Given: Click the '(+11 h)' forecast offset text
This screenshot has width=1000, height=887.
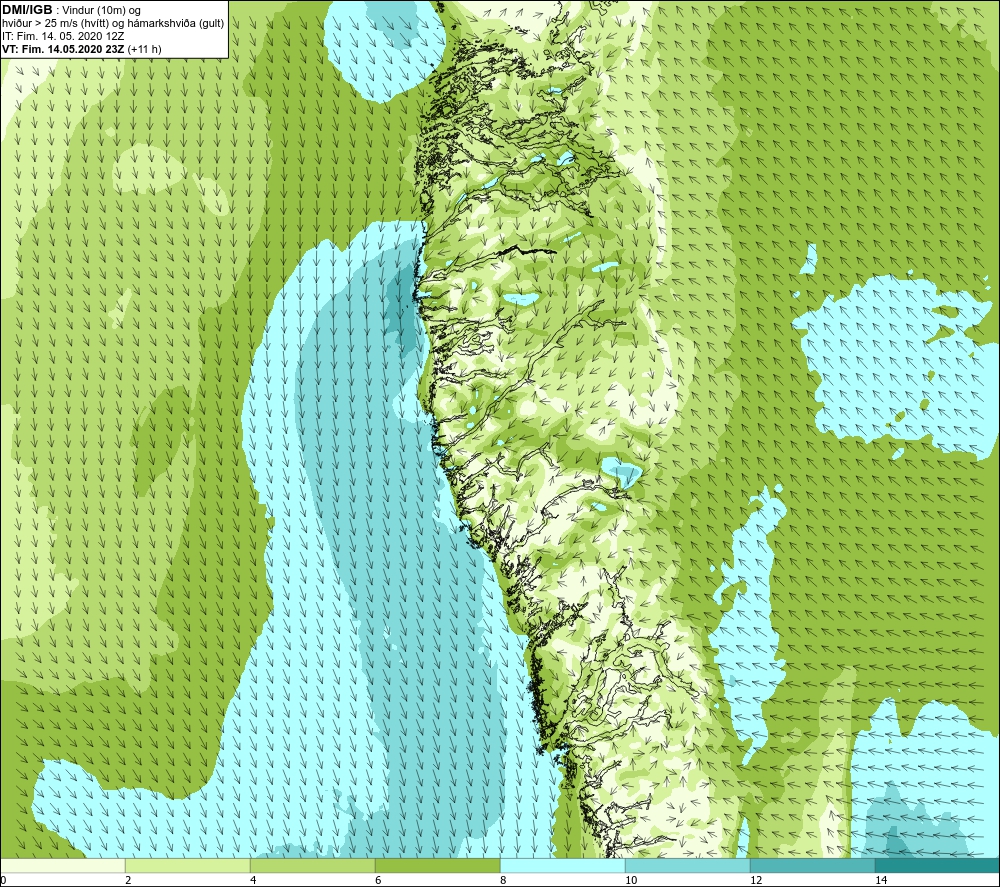Looking at the screenshot, I should coord(144,49).
